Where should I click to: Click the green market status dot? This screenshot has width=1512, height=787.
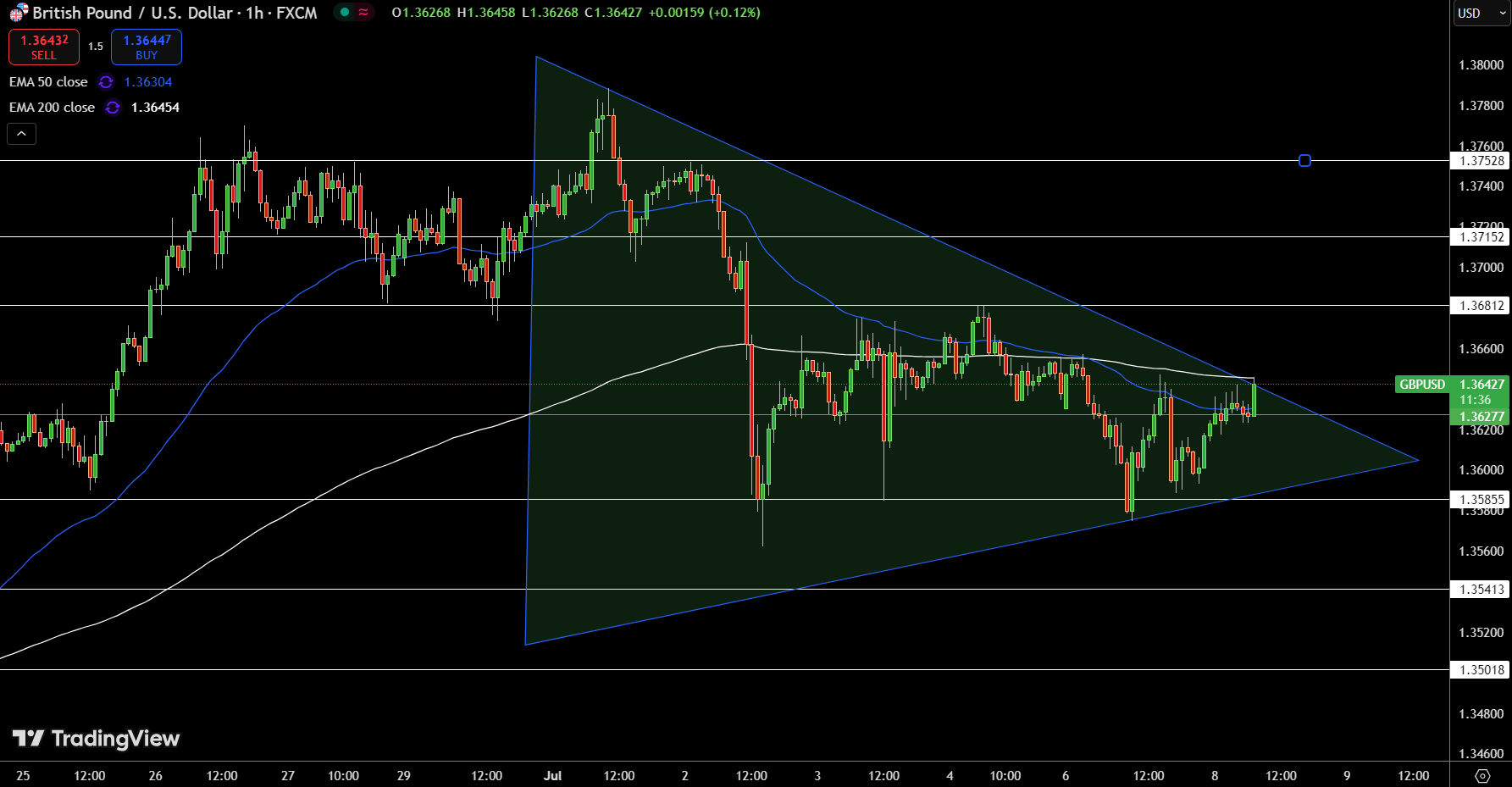click(x=345, y=13)
